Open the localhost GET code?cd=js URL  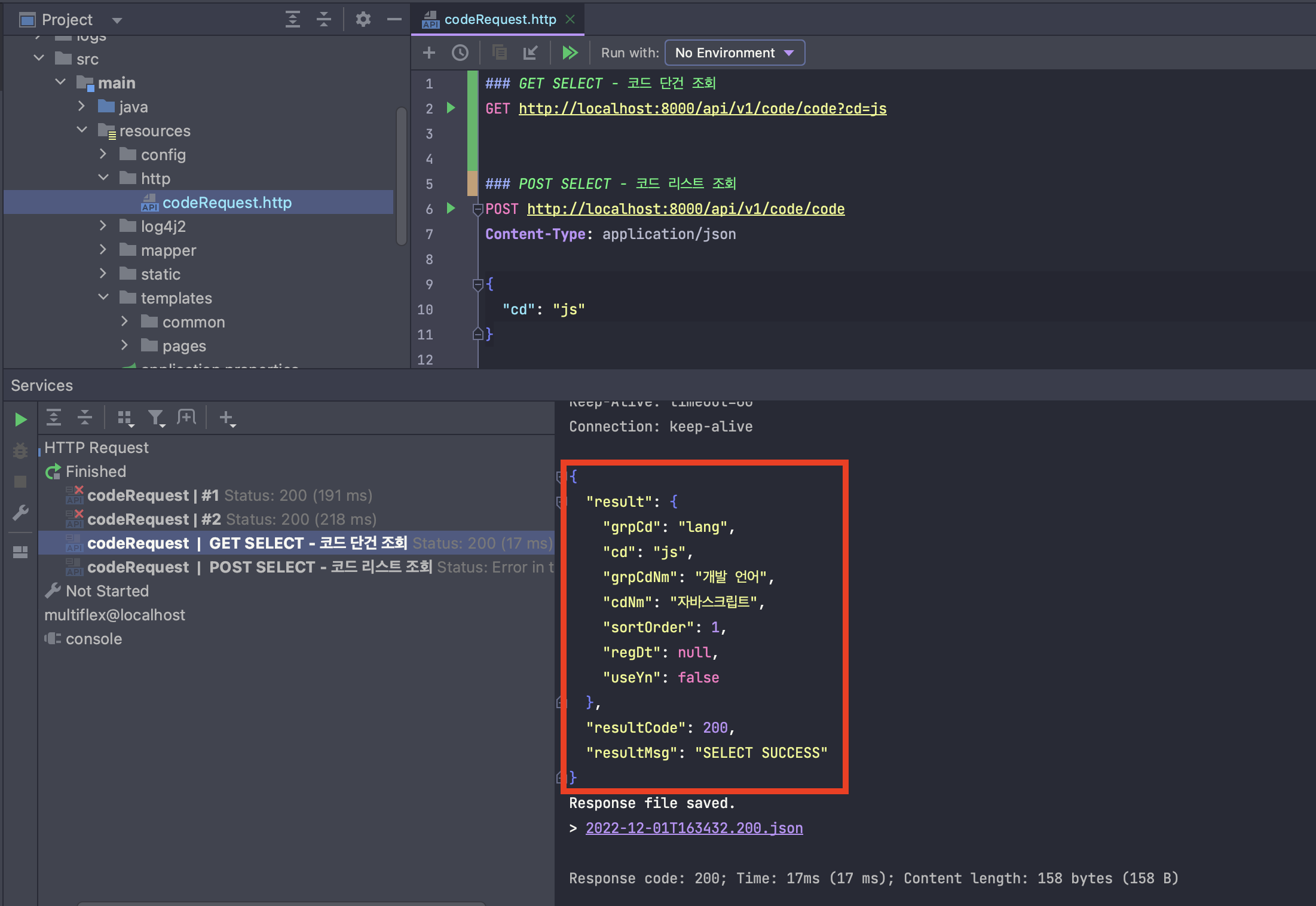(702, 109)
